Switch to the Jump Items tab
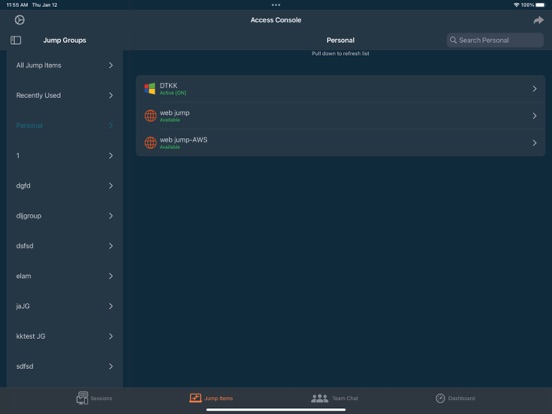This screenshot has height=414, width=552. point(211,398)
